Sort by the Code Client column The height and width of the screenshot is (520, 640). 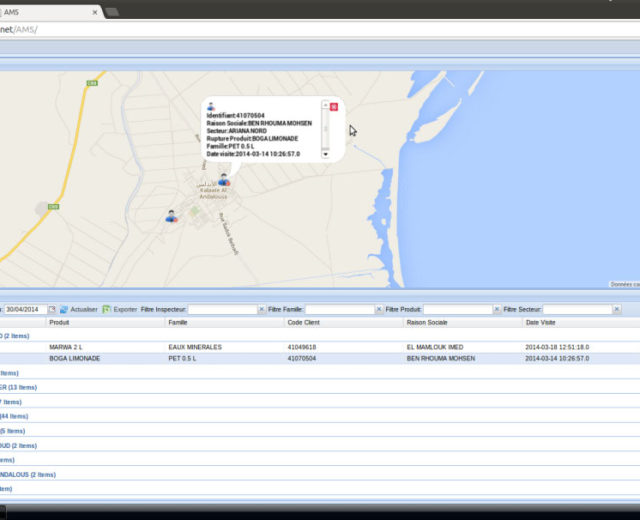tap(305, 323)
